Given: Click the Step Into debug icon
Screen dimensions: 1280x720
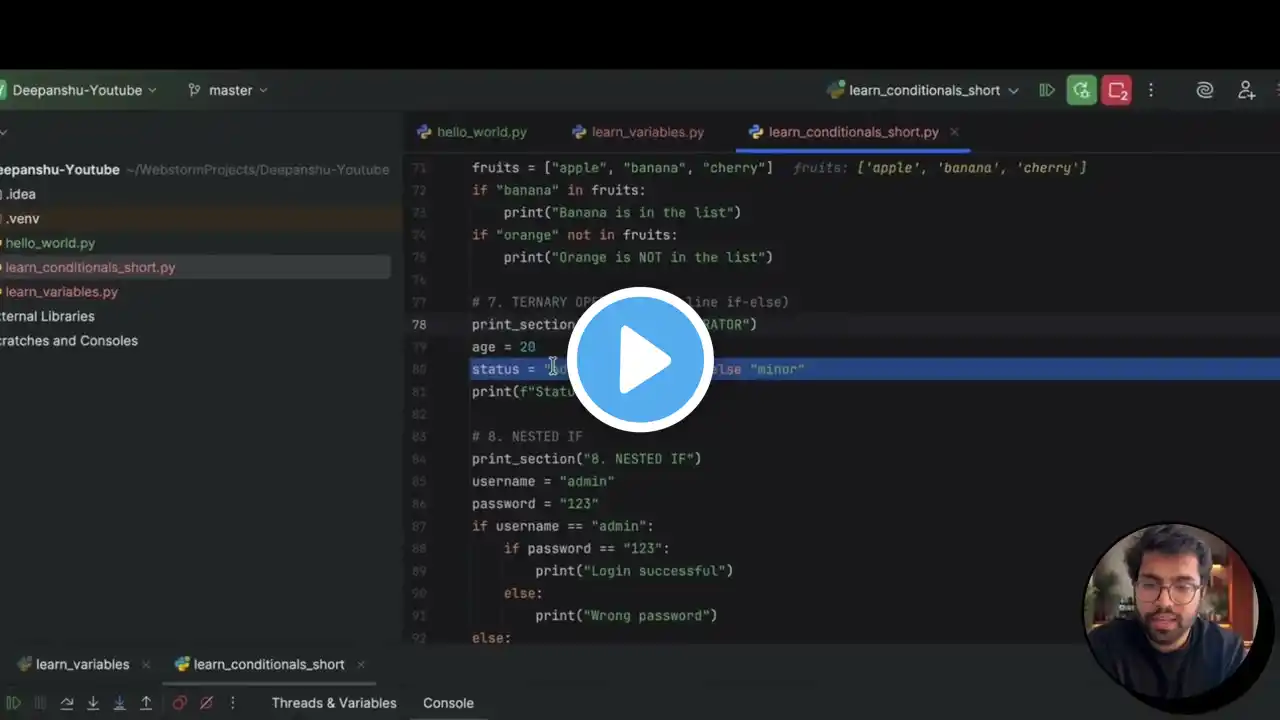Looking at the screenshot, I should click(93, 703).
